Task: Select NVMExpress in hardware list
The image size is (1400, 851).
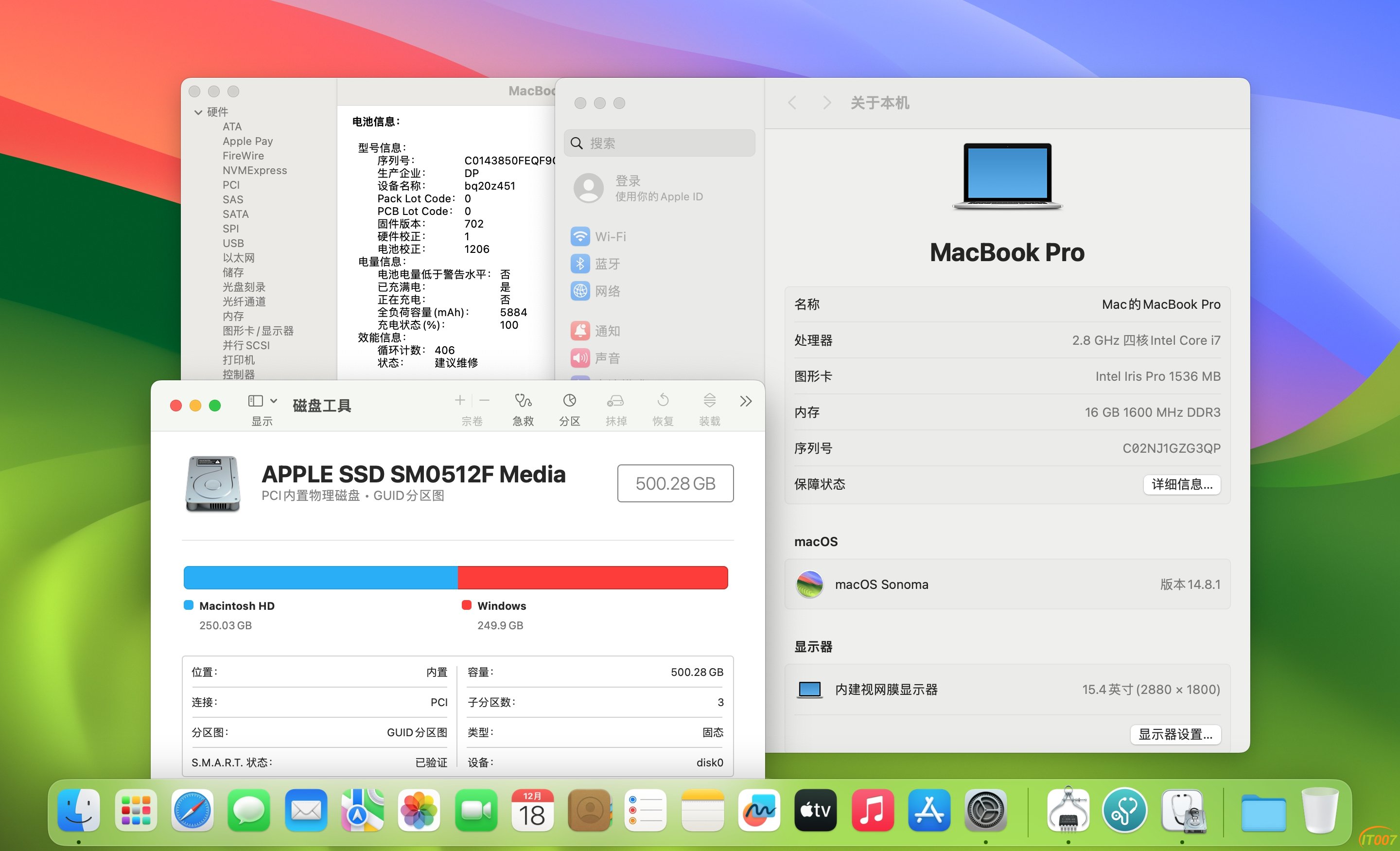Action: 255,170
